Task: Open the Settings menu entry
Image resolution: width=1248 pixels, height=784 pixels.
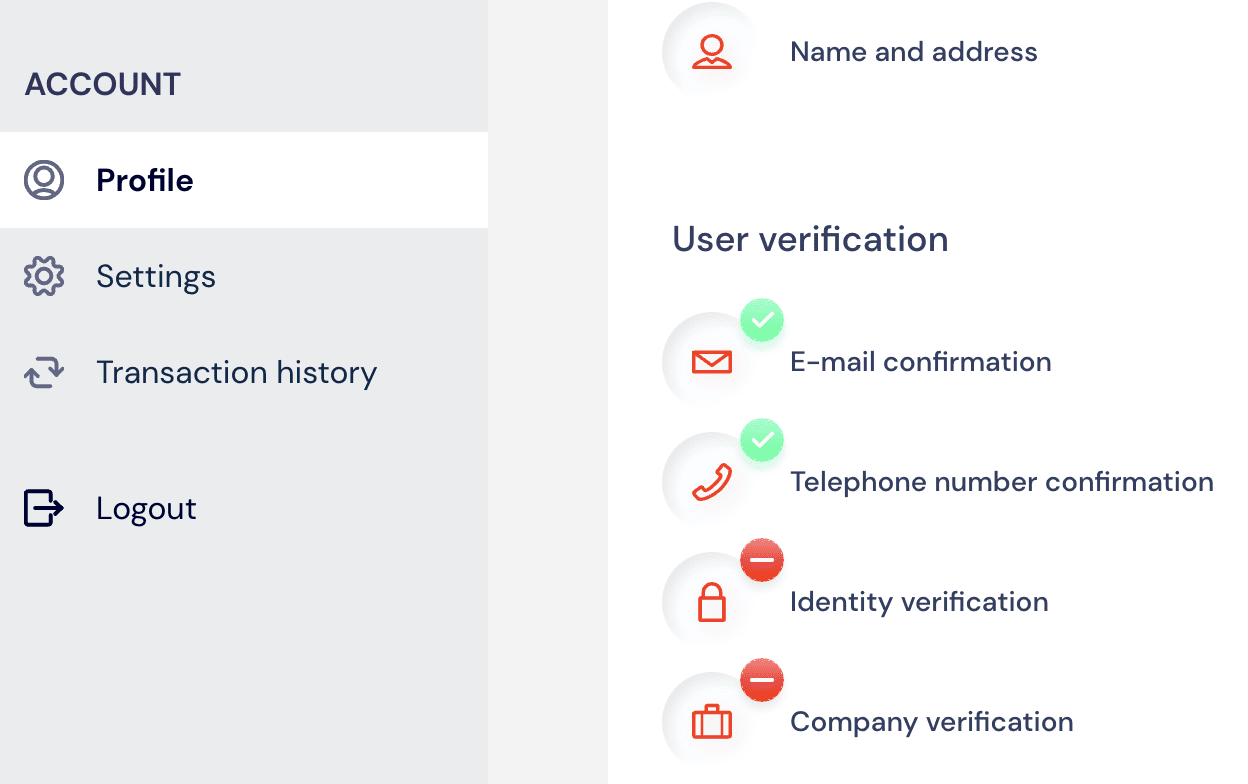Action: (156, 276)
